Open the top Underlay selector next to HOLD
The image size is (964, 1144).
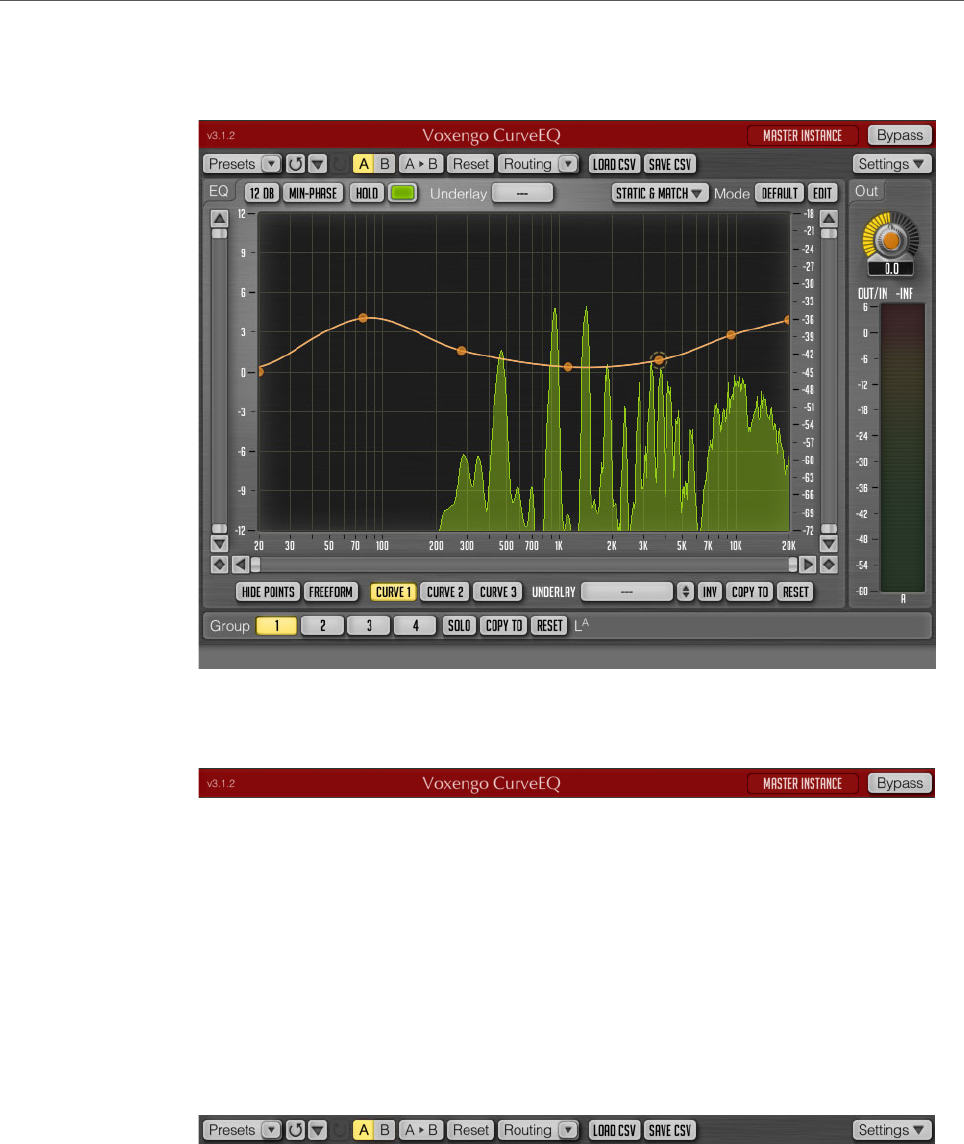523,193
